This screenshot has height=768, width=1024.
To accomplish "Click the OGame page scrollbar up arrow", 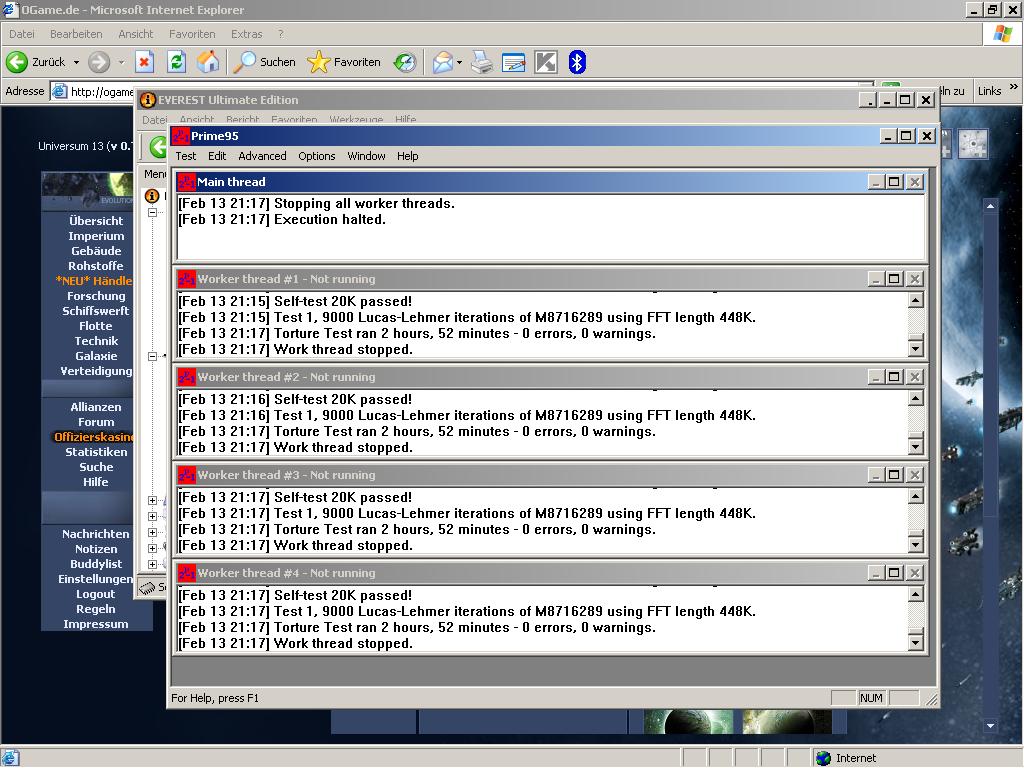I will point(991,206).
